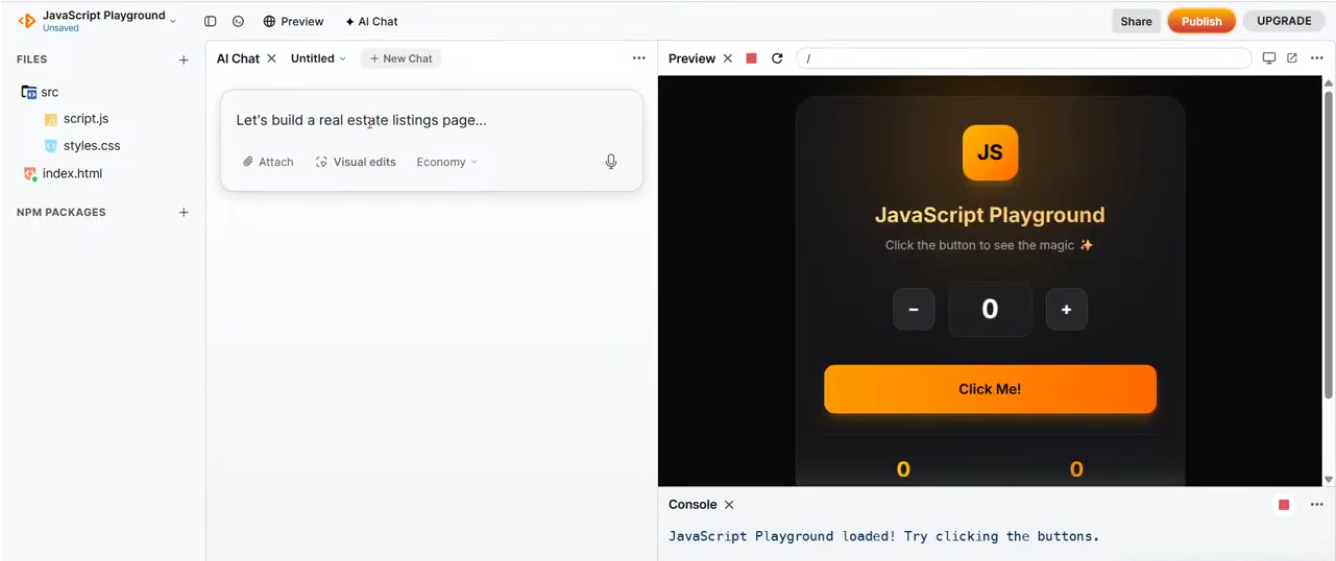1336x561 pixels.
Task: Click the console message JavaScript Playground loaded
Action: click(x=884, y=536)
